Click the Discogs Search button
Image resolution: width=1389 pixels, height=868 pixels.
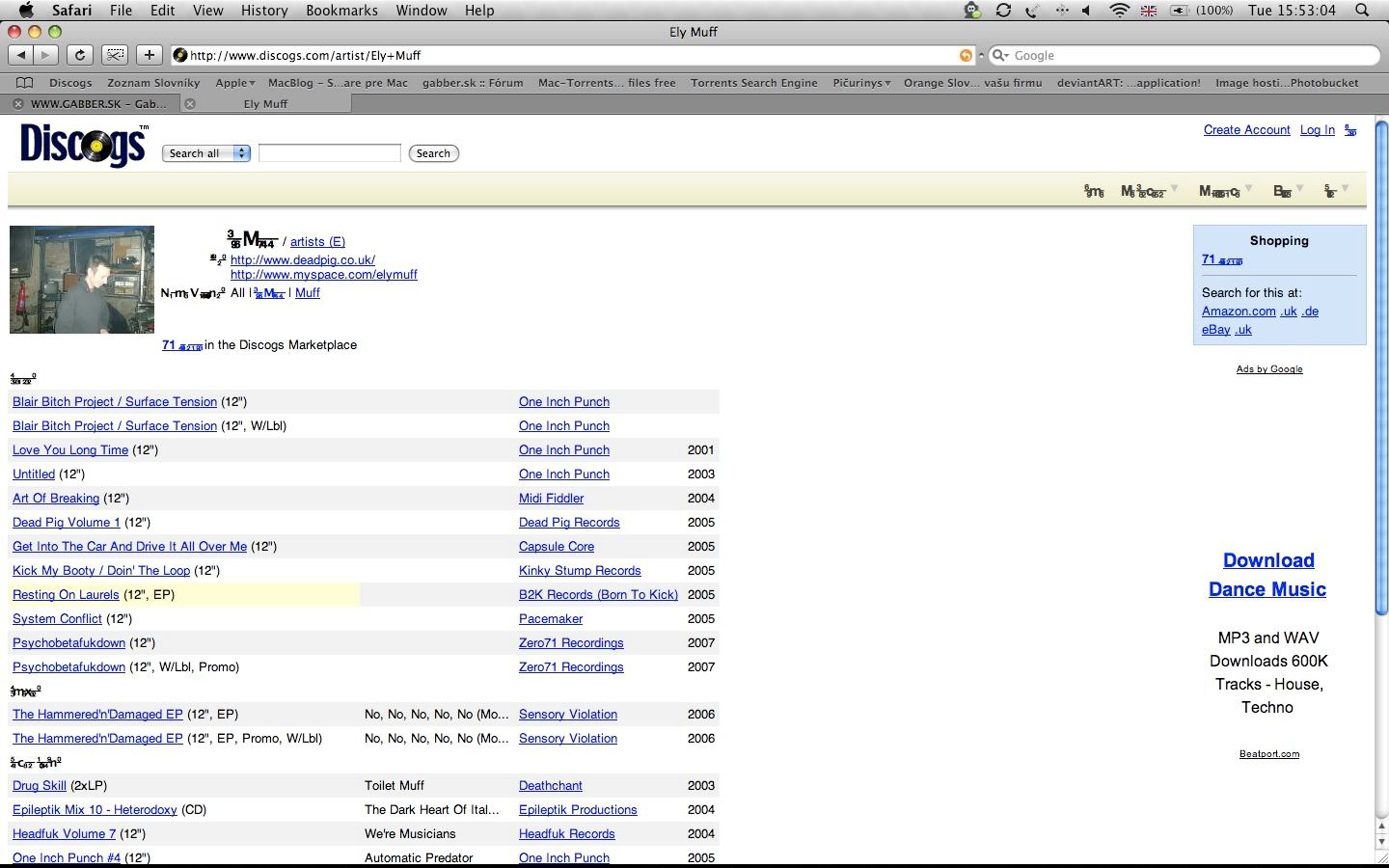433,153
